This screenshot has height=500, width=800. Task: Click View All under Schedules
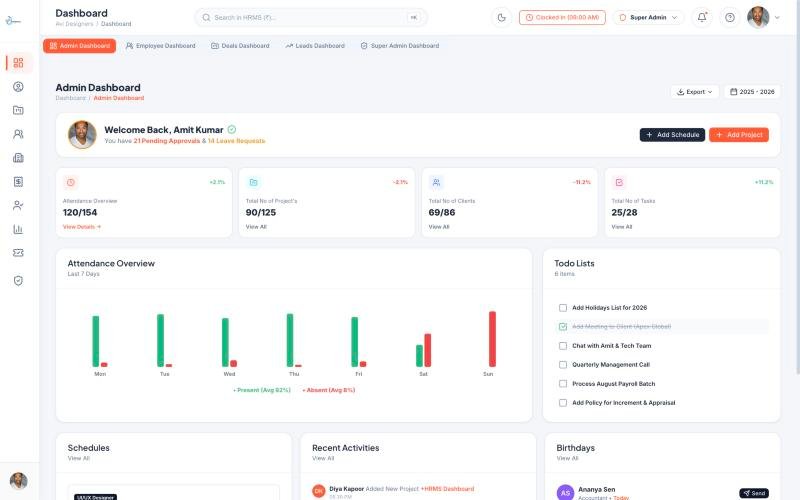(x=79, y=458)
